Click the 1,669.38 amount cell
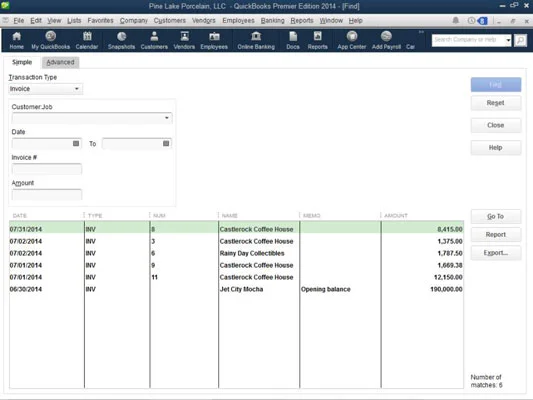Screen dimensions: 533x400 click(x=422, y=265)
